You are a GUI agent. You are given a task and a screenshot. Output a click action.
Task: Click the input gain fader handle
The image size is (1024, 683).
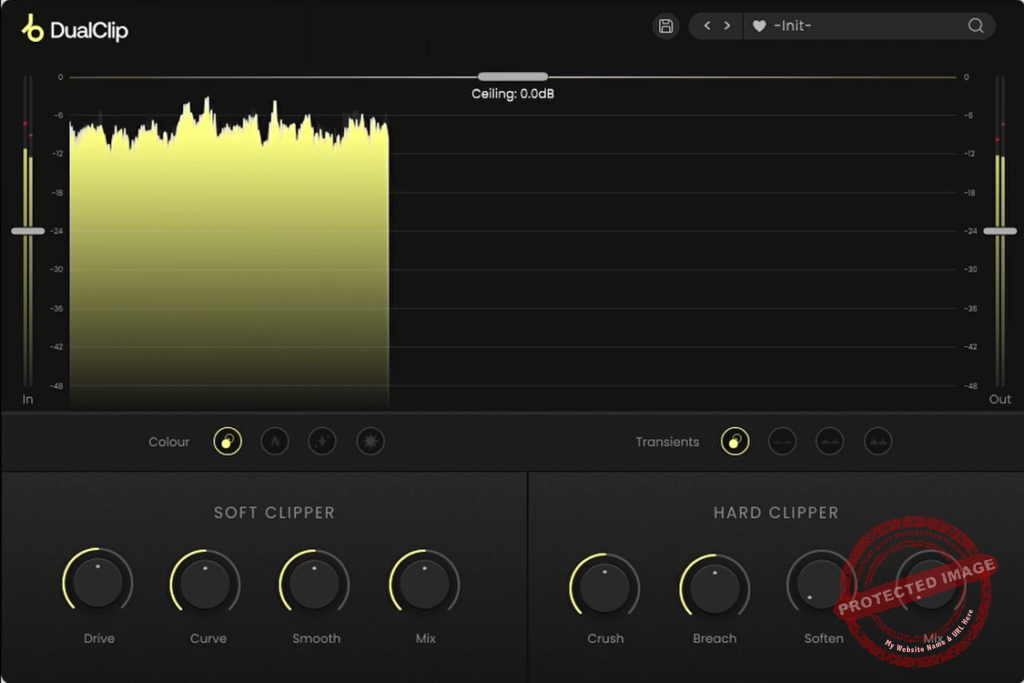pos(28,231)
